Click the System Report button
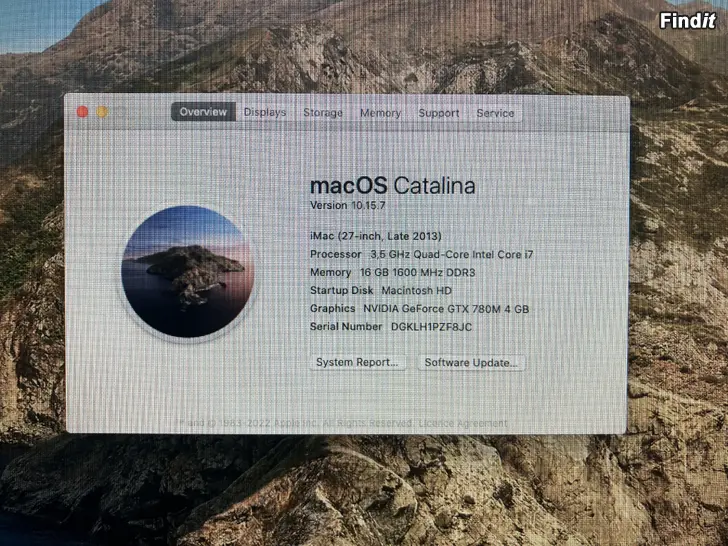 tap(358, 362)
